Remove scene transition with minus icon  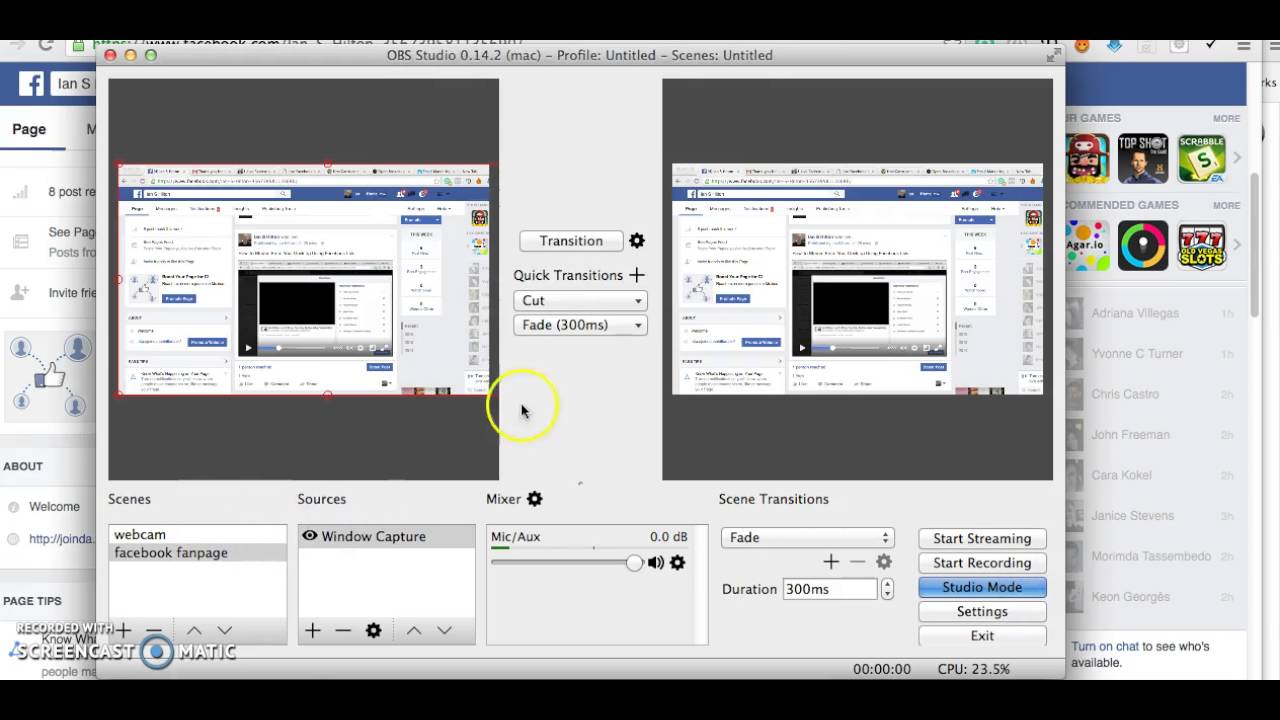click(x=857, y=562)
